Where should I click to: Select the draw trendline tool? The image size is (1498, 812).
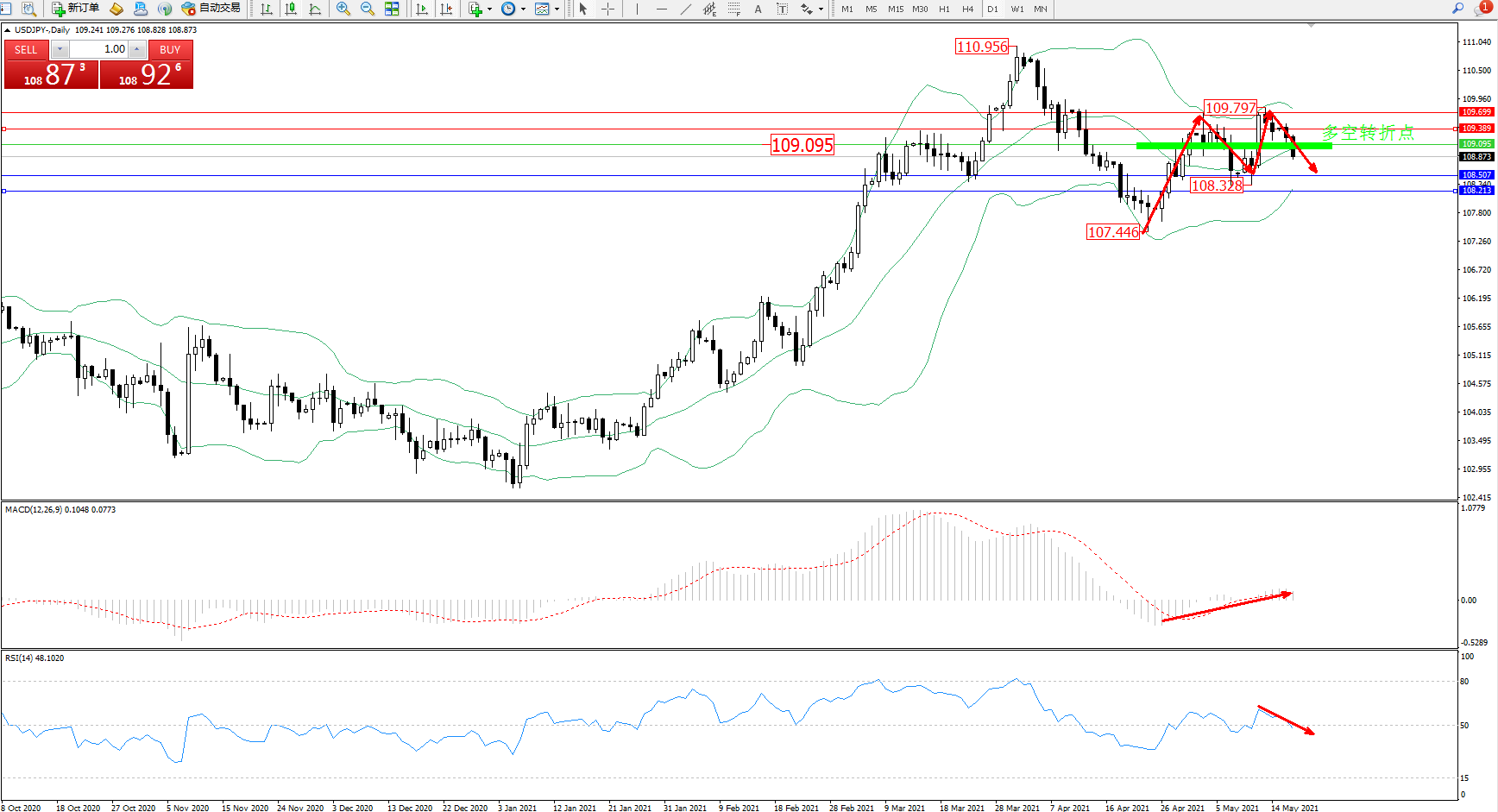pyautogui.click(x=686, y=9)
